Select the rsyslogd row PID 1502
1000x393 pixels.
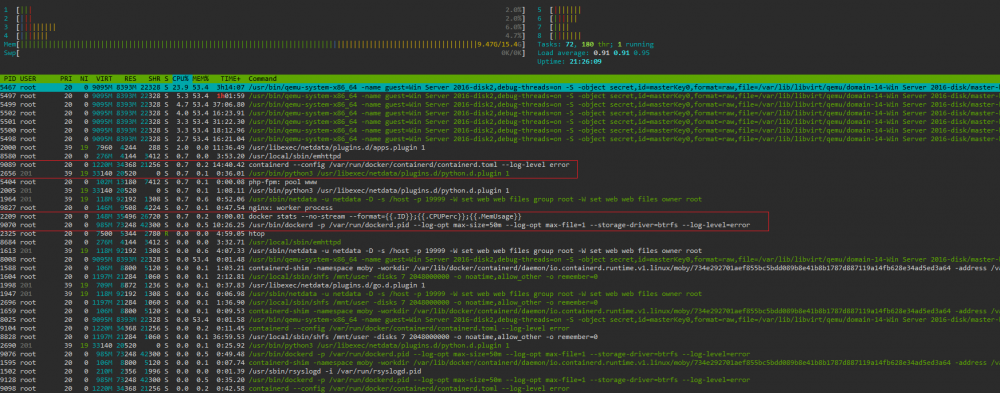click(x=500, y=371)
